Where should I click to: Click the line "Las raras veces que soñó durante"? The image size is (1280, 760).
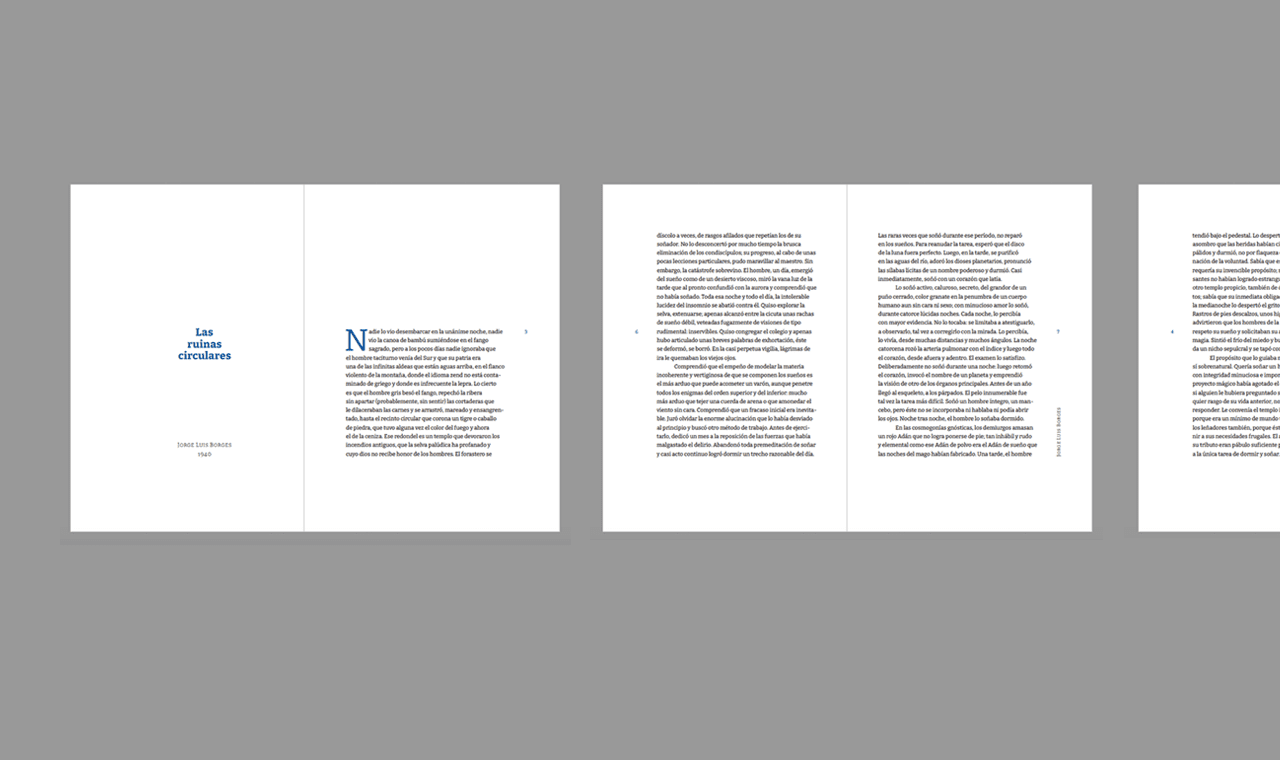(x=950, y=235)
